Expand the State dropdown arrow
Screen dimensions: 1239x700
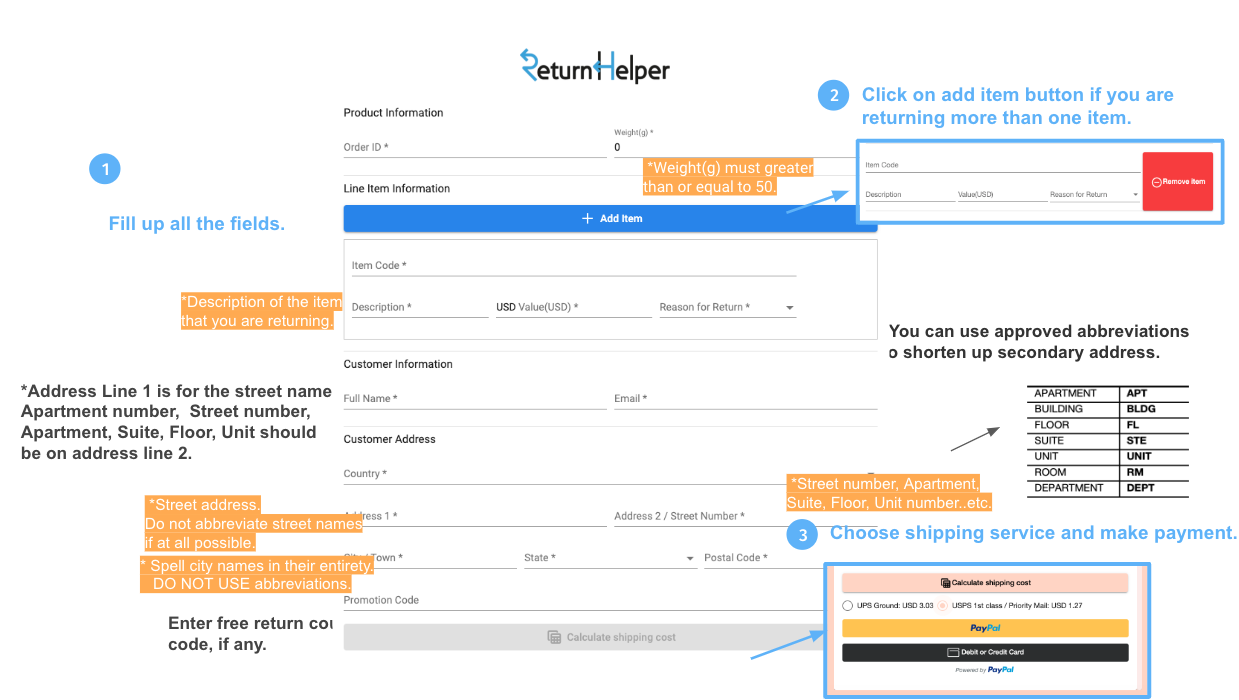(690, 558)
